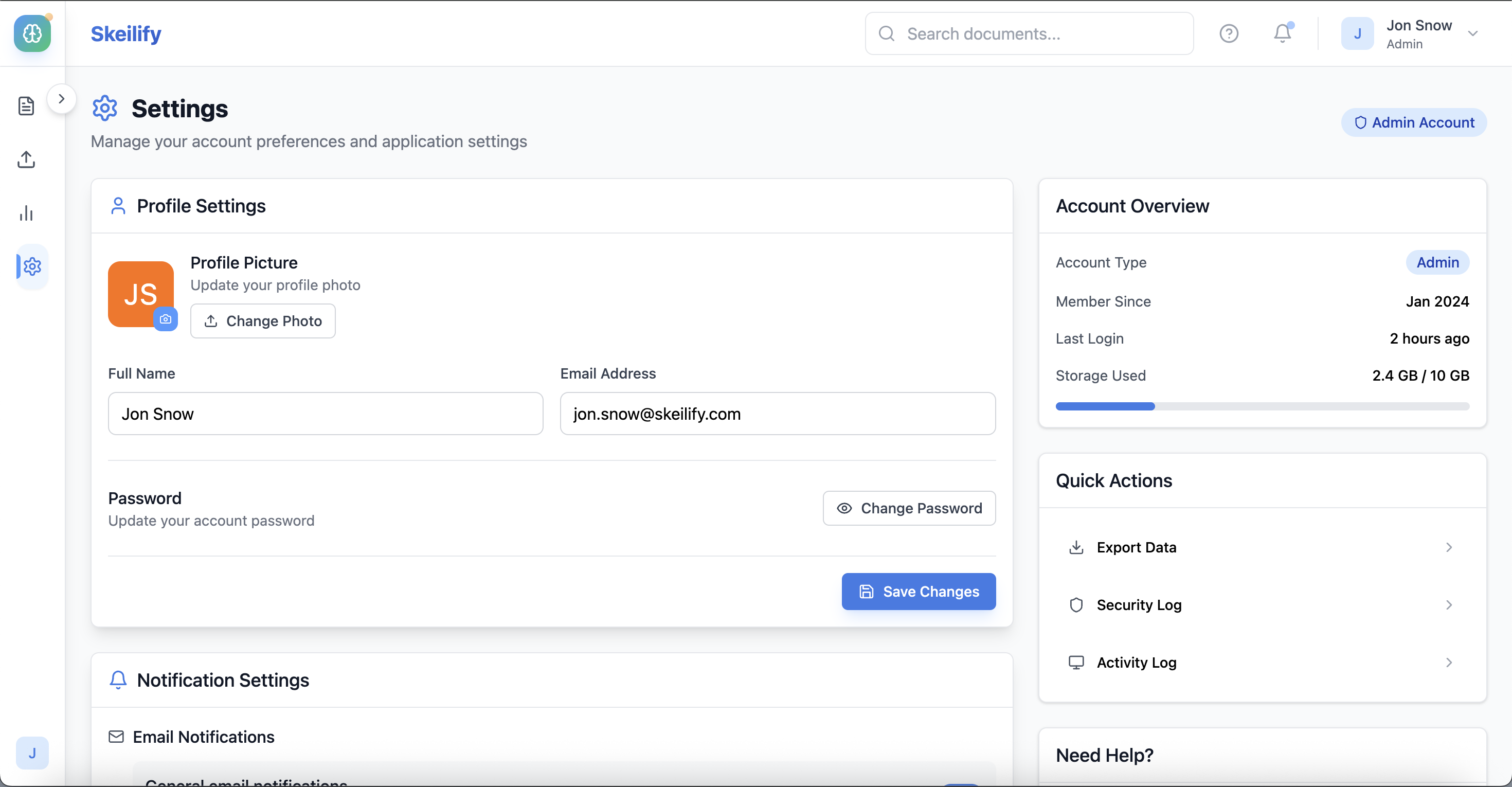Click the upload icon in sidebar
This screenshot has width=1512, height=787.
click(x=26, y=159)
